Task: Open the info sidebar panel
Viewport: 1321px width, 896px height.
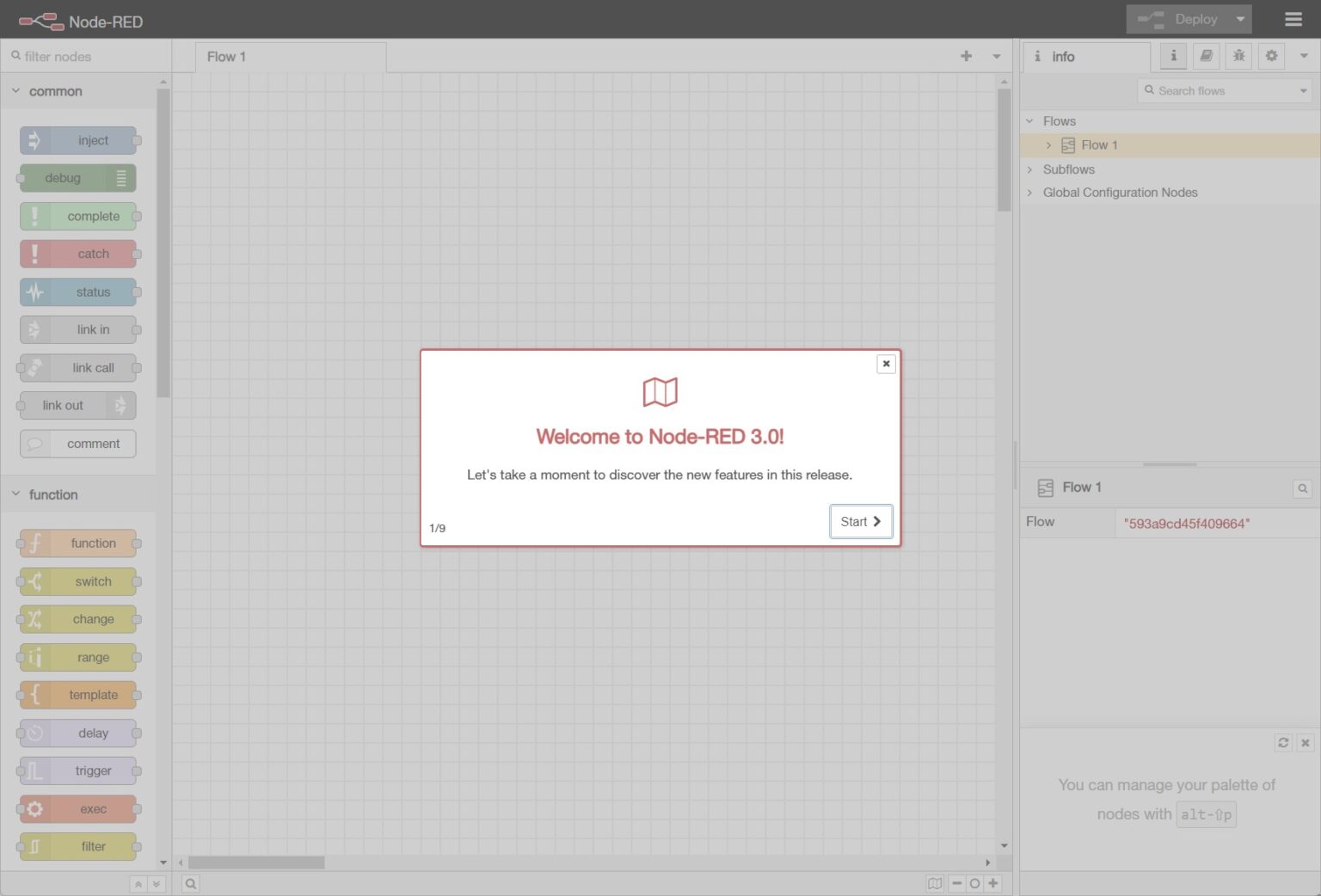Action: (x=1173, y=56)
